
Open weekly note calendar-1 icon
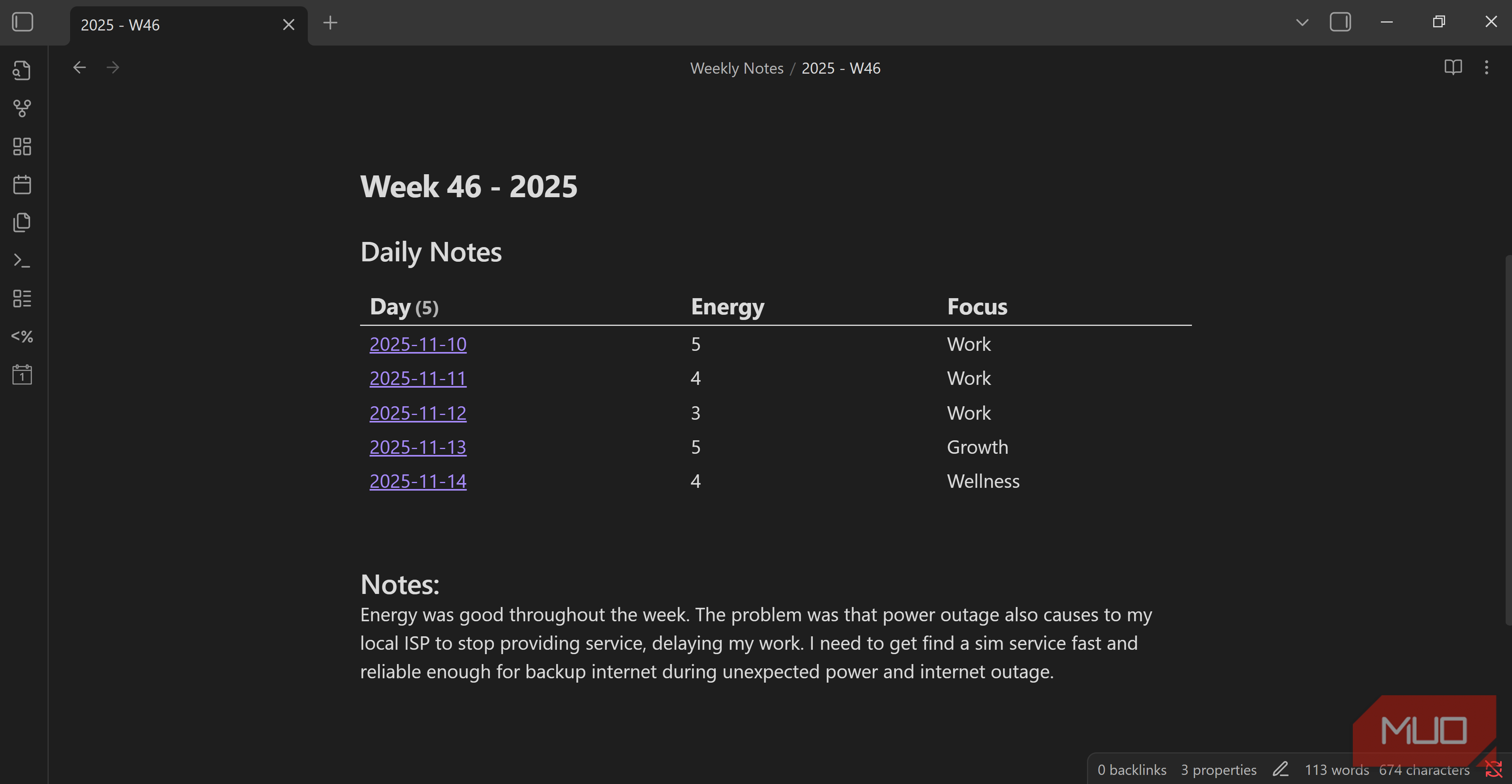(x=22, y=375)
